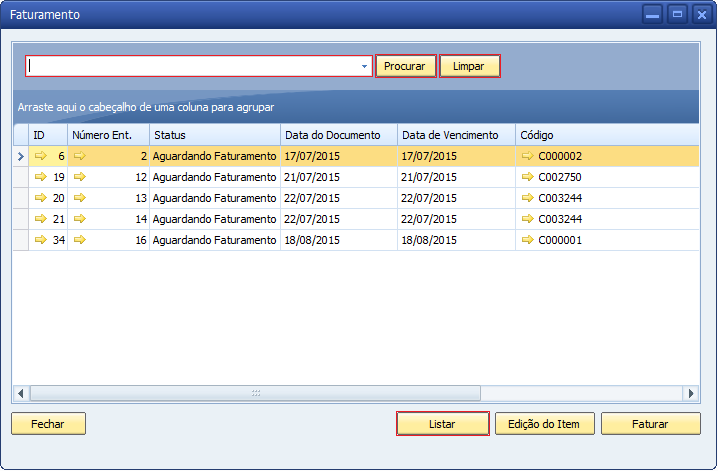Open link arrow for ID 6

coord(41,156)
